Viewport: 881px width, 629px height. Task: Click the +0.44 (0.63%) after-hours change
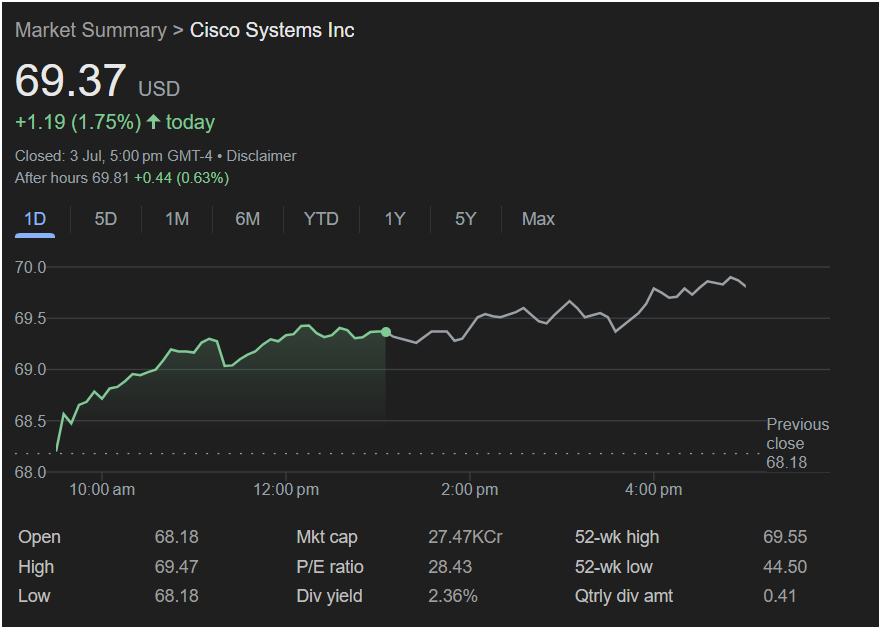click(x=181, y=178)
